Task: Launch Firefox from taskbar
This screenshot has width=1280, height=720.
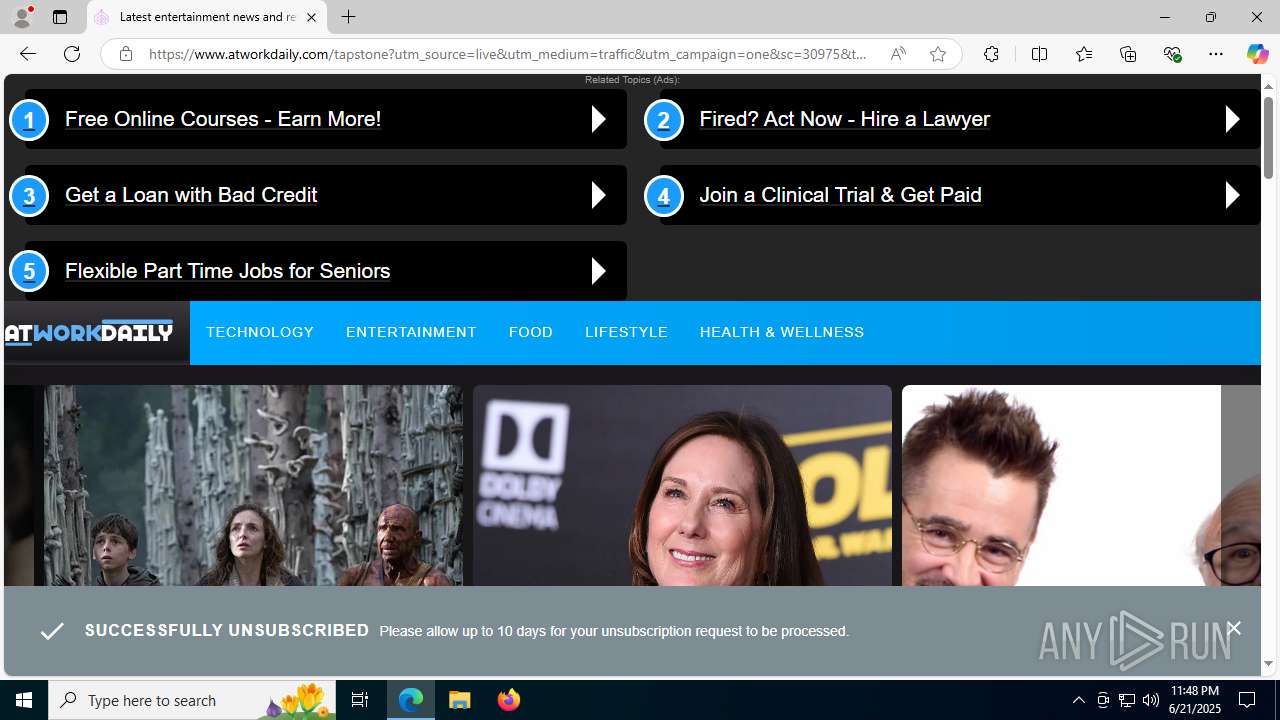Action: tap(509, 700)
